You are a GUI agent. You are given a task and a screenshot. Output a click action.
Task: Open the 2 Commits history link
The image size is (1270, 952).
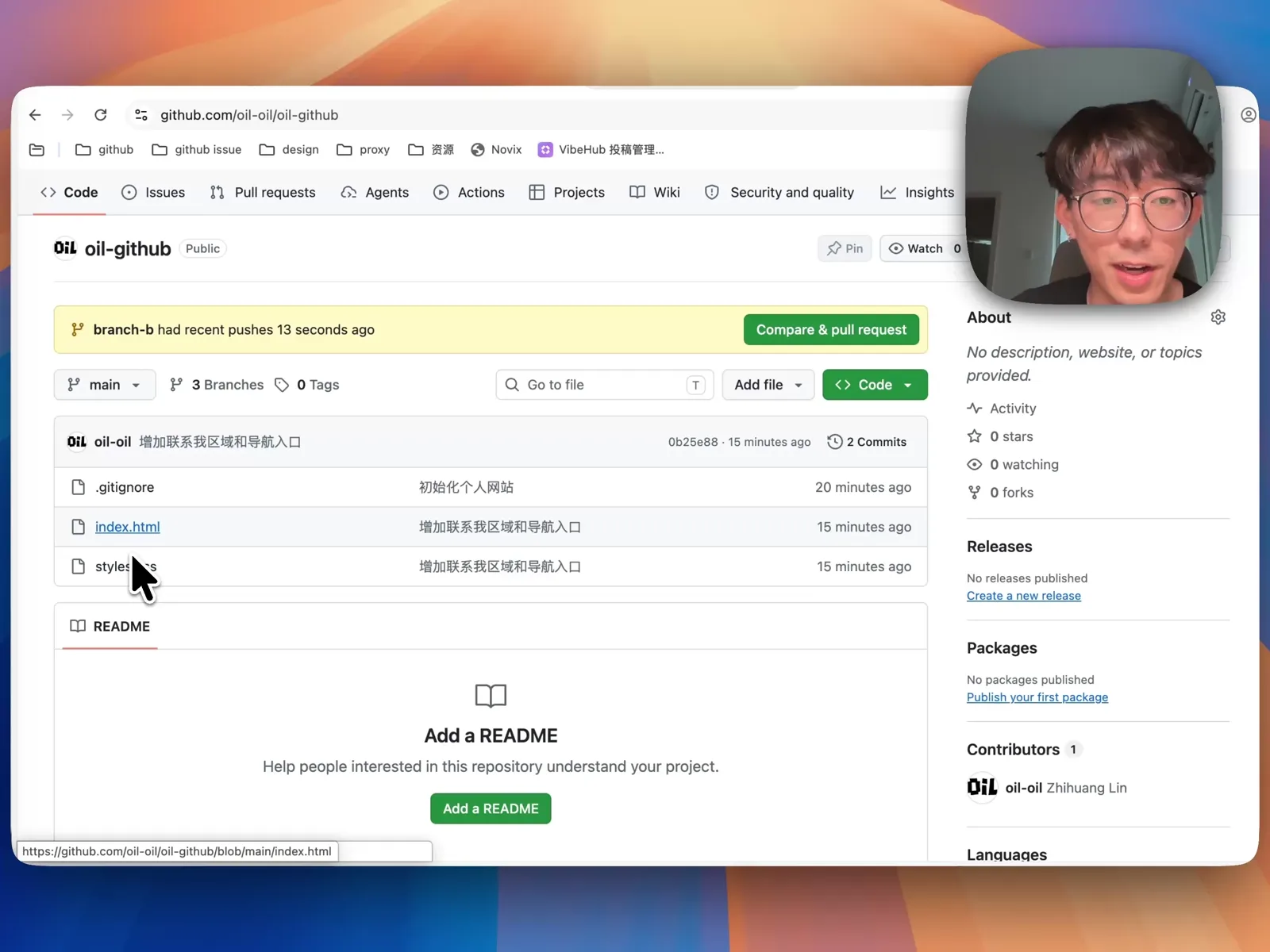pos(867,442)
